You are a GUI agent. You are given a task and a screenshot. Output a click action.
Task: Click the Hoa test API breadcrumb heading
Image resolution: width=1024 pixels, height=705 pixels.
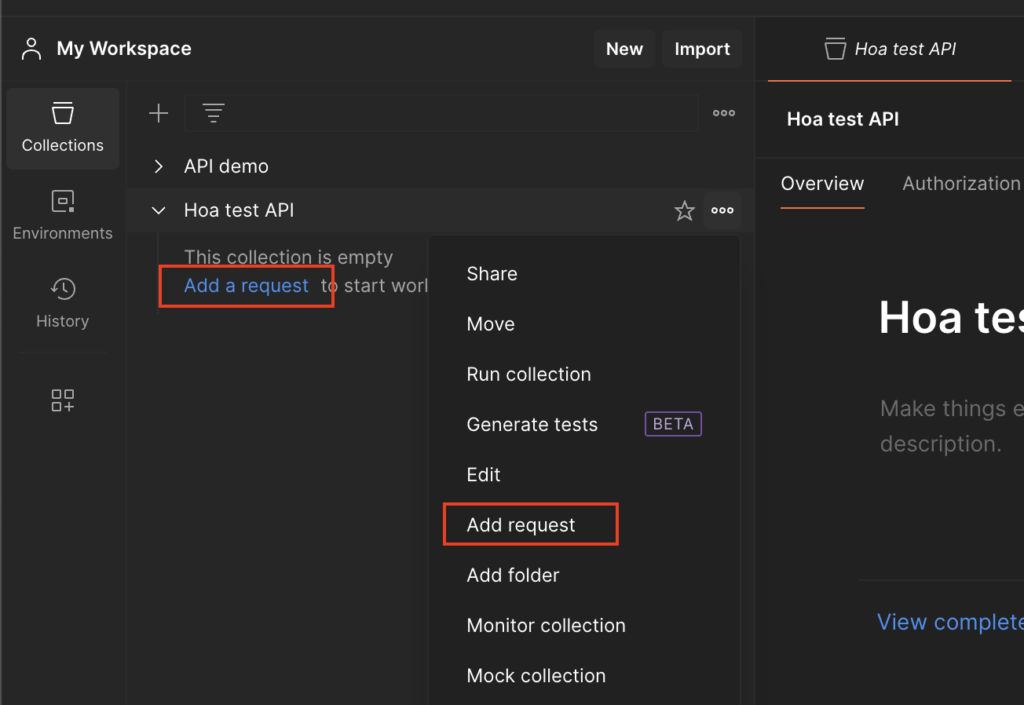[x=843, y=119]
